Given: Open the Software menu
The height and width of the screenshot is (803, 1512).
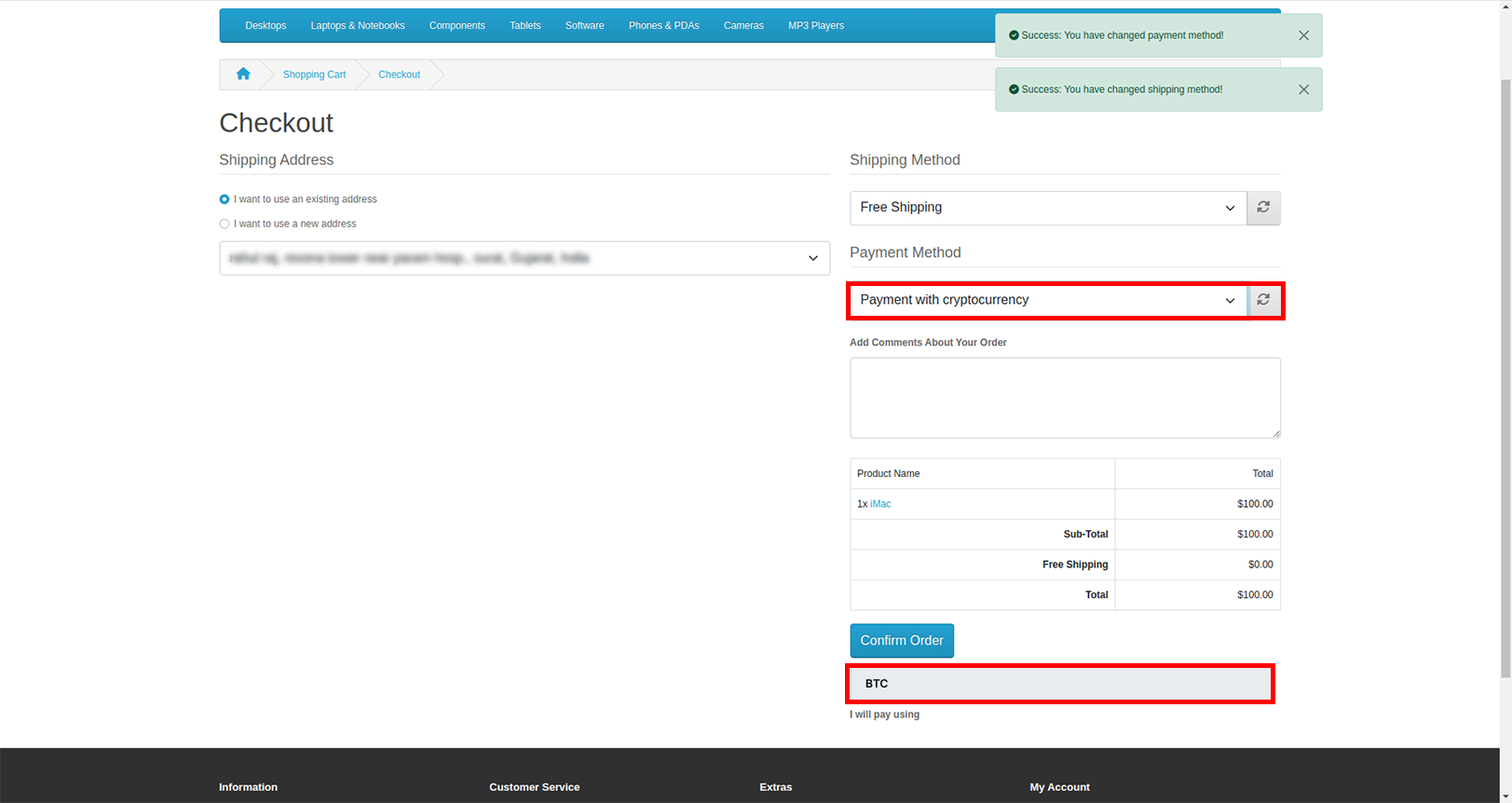Looking at the screenshot, I should 585,26.
